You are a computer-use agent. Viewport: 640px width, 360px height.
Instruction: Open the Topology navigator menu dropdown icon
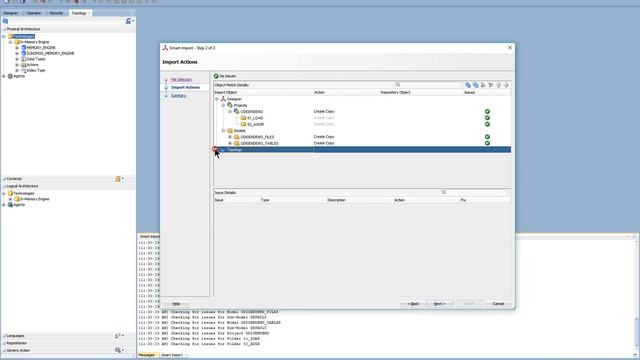tap(129, 21)
